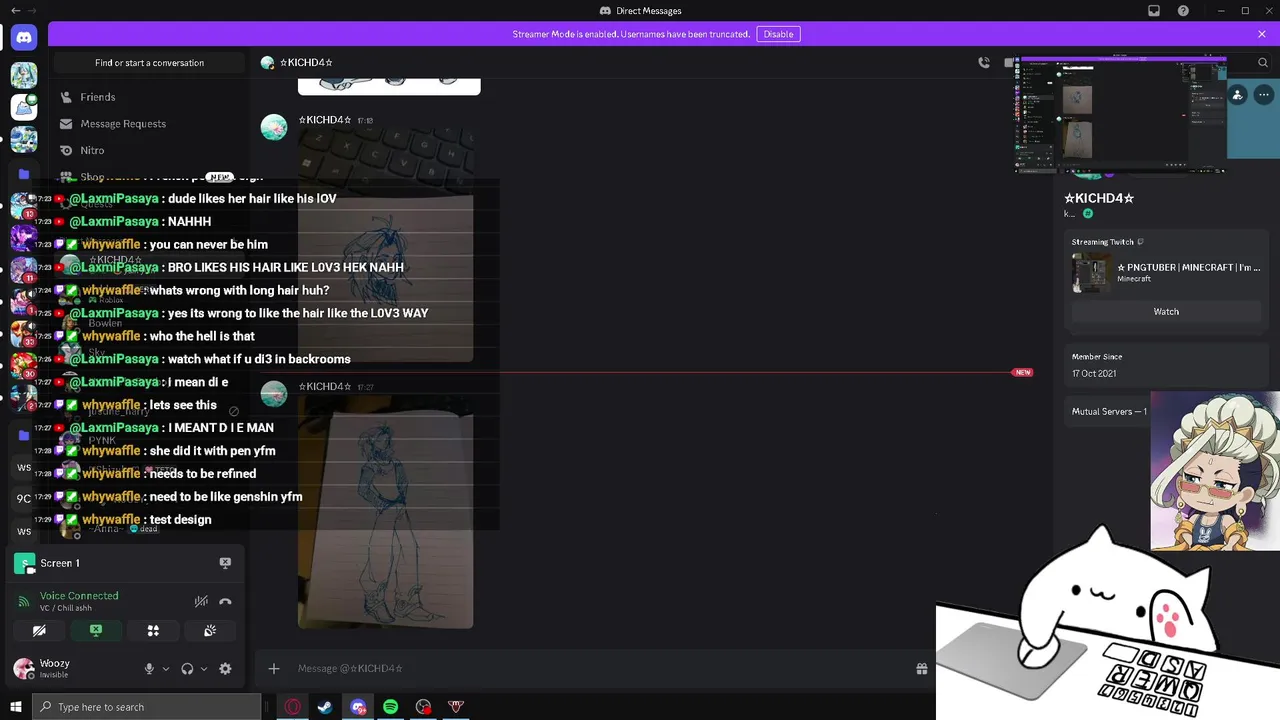The height and width of the screenshot is (720, 1280).
Task: Open the upper pen sketch image attachment
Action: (385, 245)
